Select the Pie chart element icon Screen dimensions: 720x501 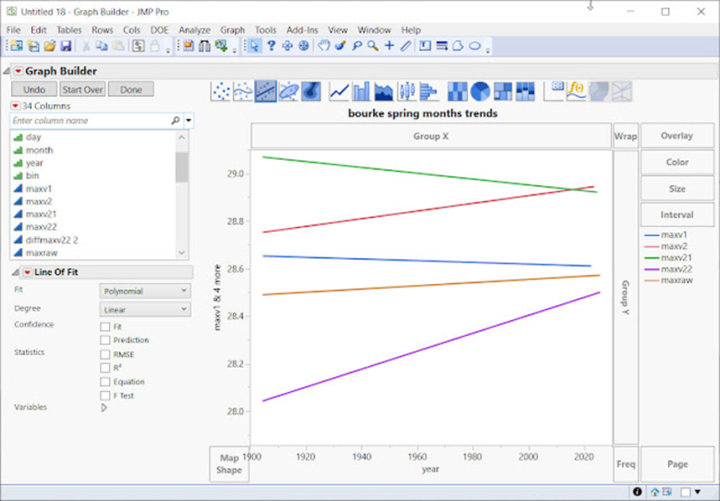pyautogui.click(x=480, y=91)
